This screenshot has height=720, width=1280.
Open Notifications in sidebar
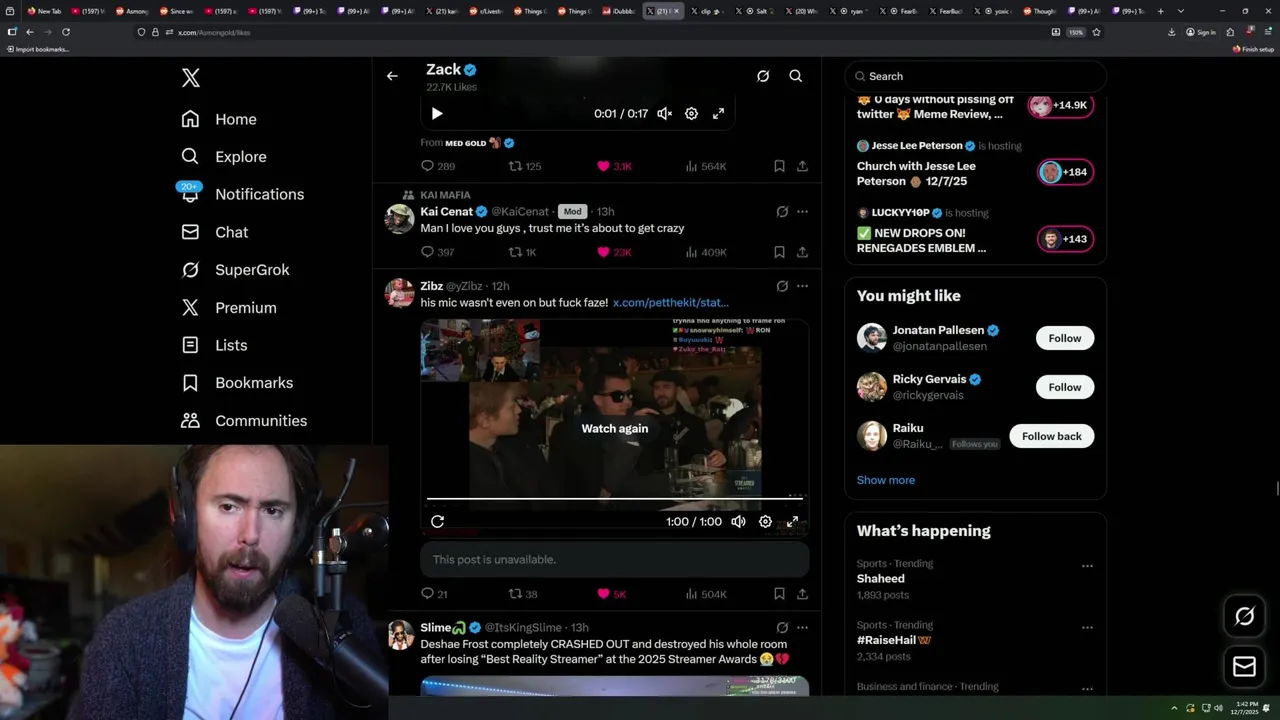click(x=242, y=194)
